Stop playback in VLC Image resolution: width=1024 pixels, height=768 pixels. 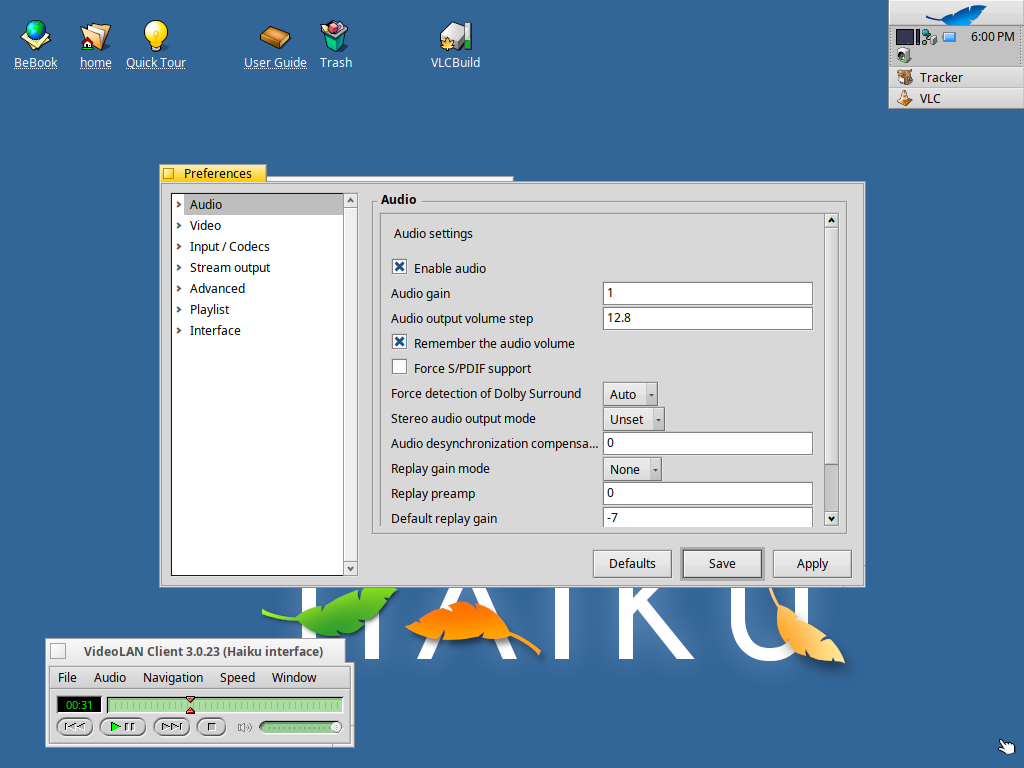point(212,727)
